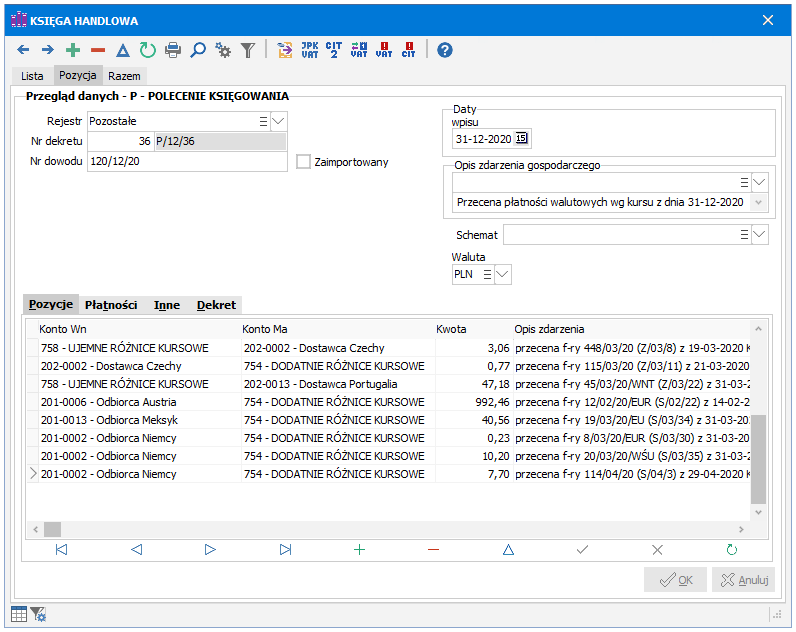The image size is (796, 632).
Task: Open help with the question mark icon
Action: click(x=445, y=49)
